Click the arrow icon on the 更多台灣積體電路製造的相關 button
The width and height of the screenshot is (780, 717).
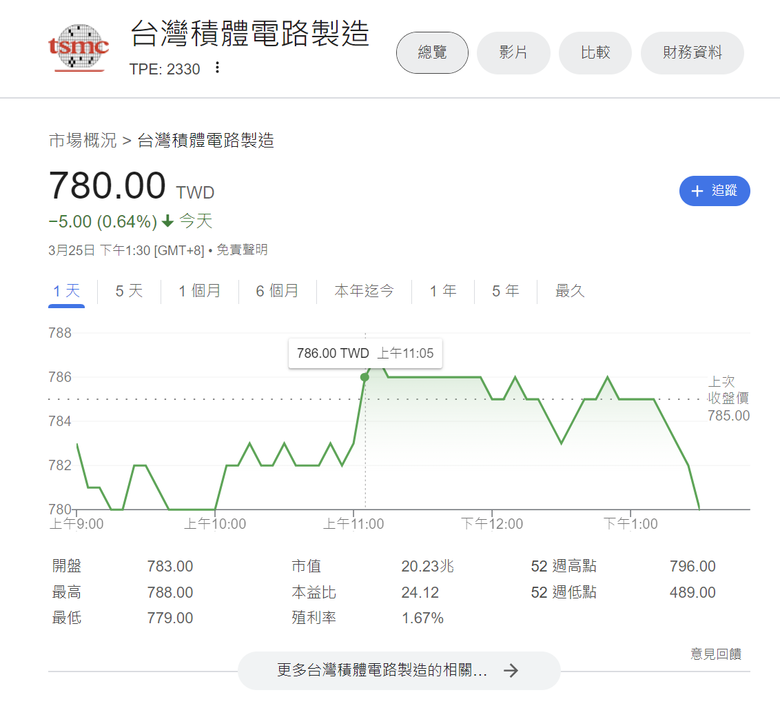pos(510,671)
